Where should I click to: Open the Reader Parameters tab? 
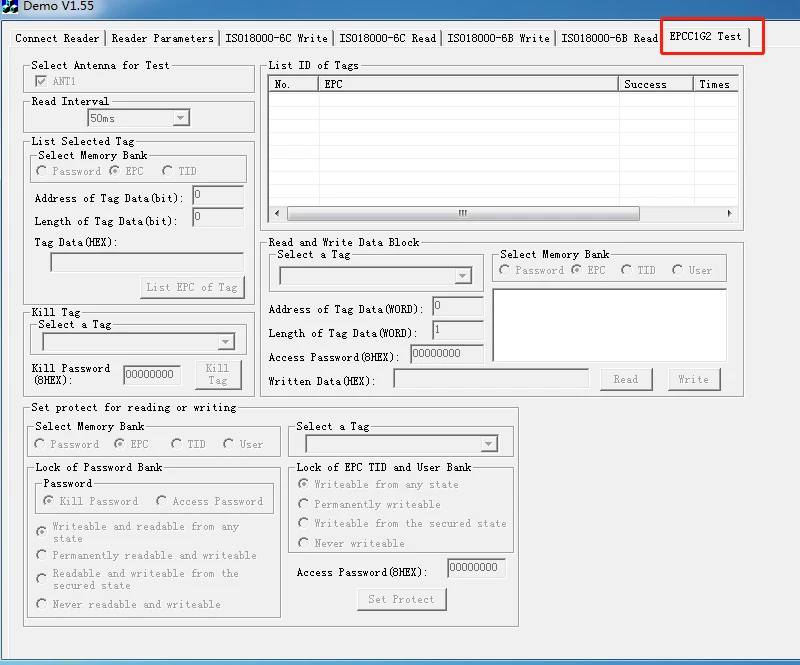[162, 38]
